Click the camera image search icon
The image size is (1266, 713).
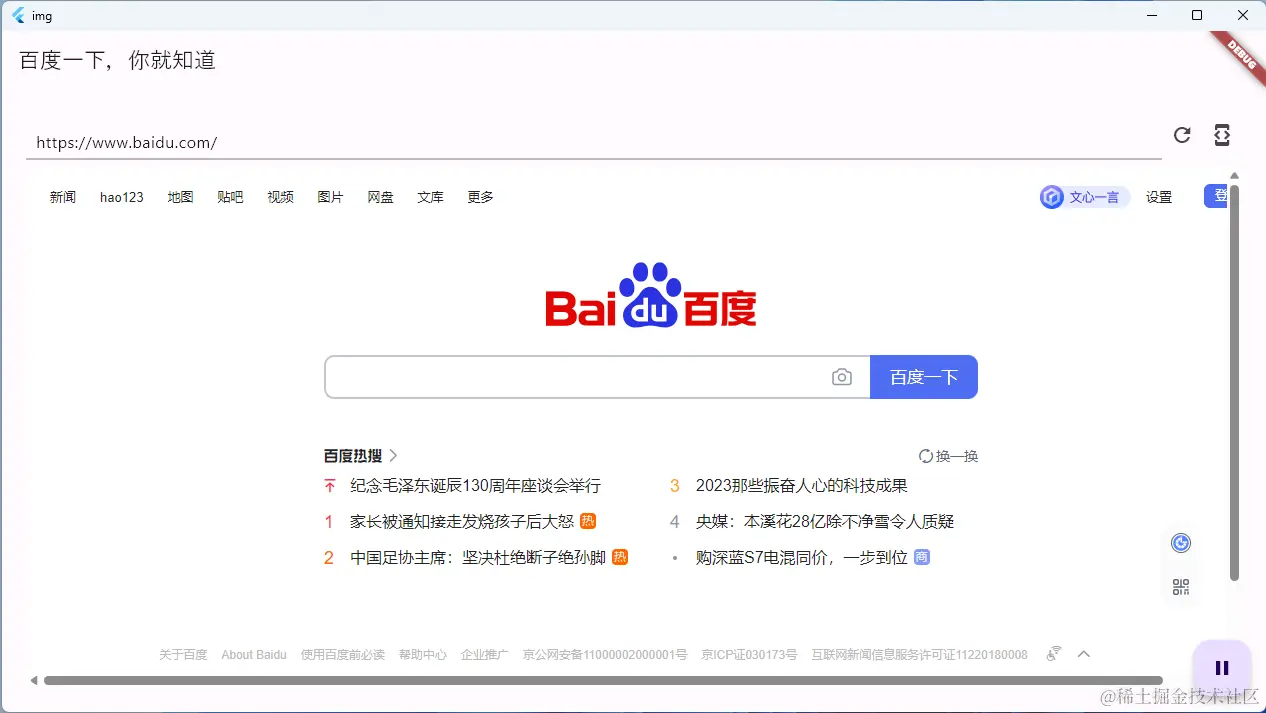pos(842,377)
